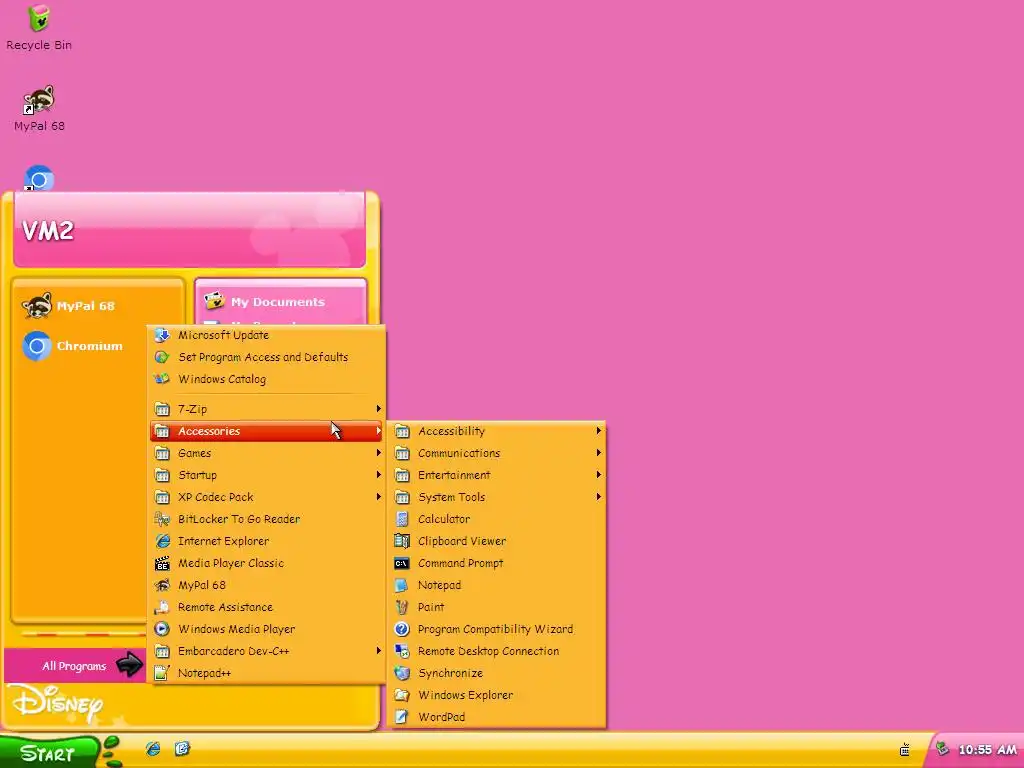
Task: Expand the Embarcadero Dev-C++ submenu
Action: click(x=268, y=651)
